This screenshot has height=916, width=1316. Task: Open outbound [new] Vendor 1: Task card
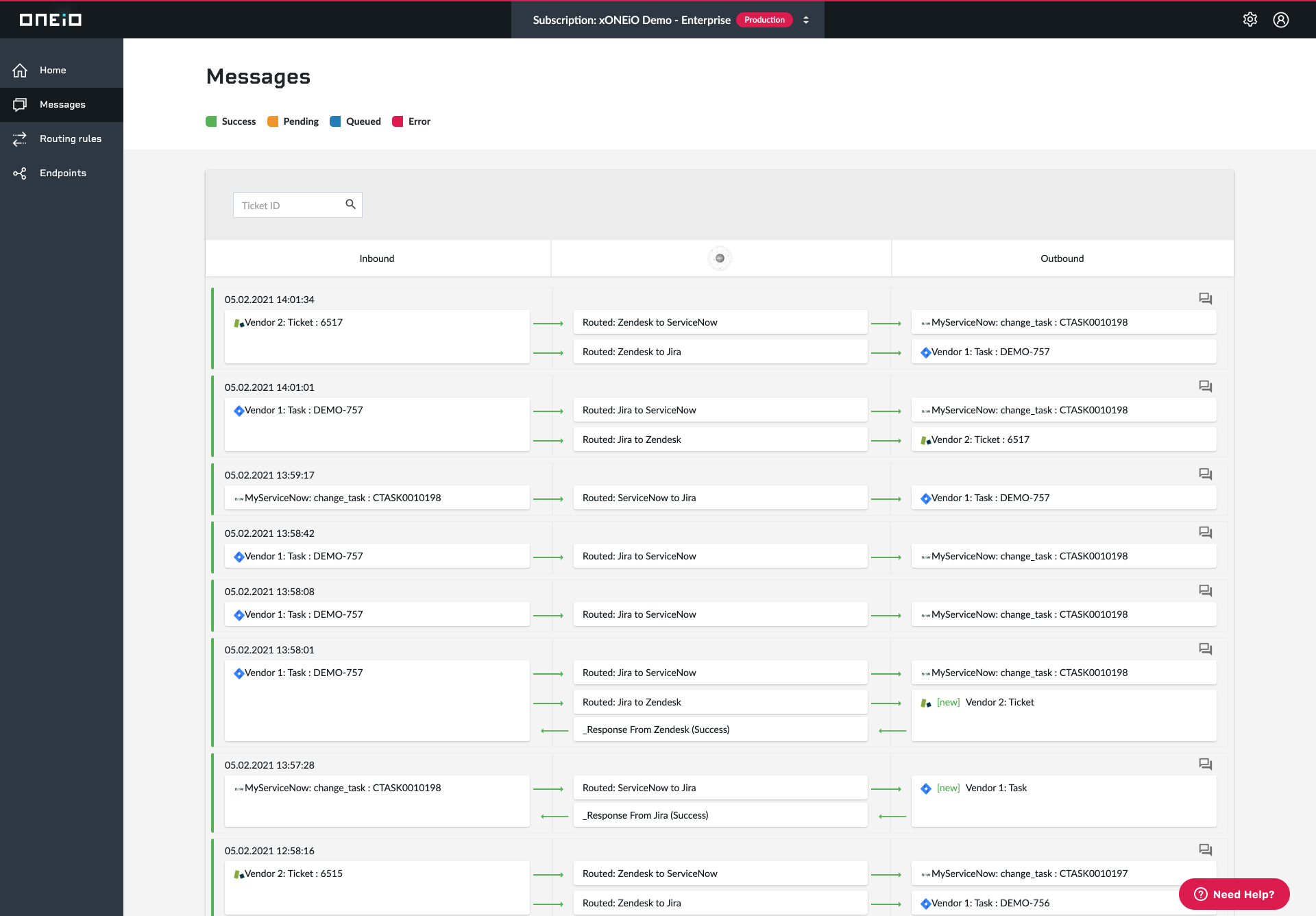[x=1064, y=801]
